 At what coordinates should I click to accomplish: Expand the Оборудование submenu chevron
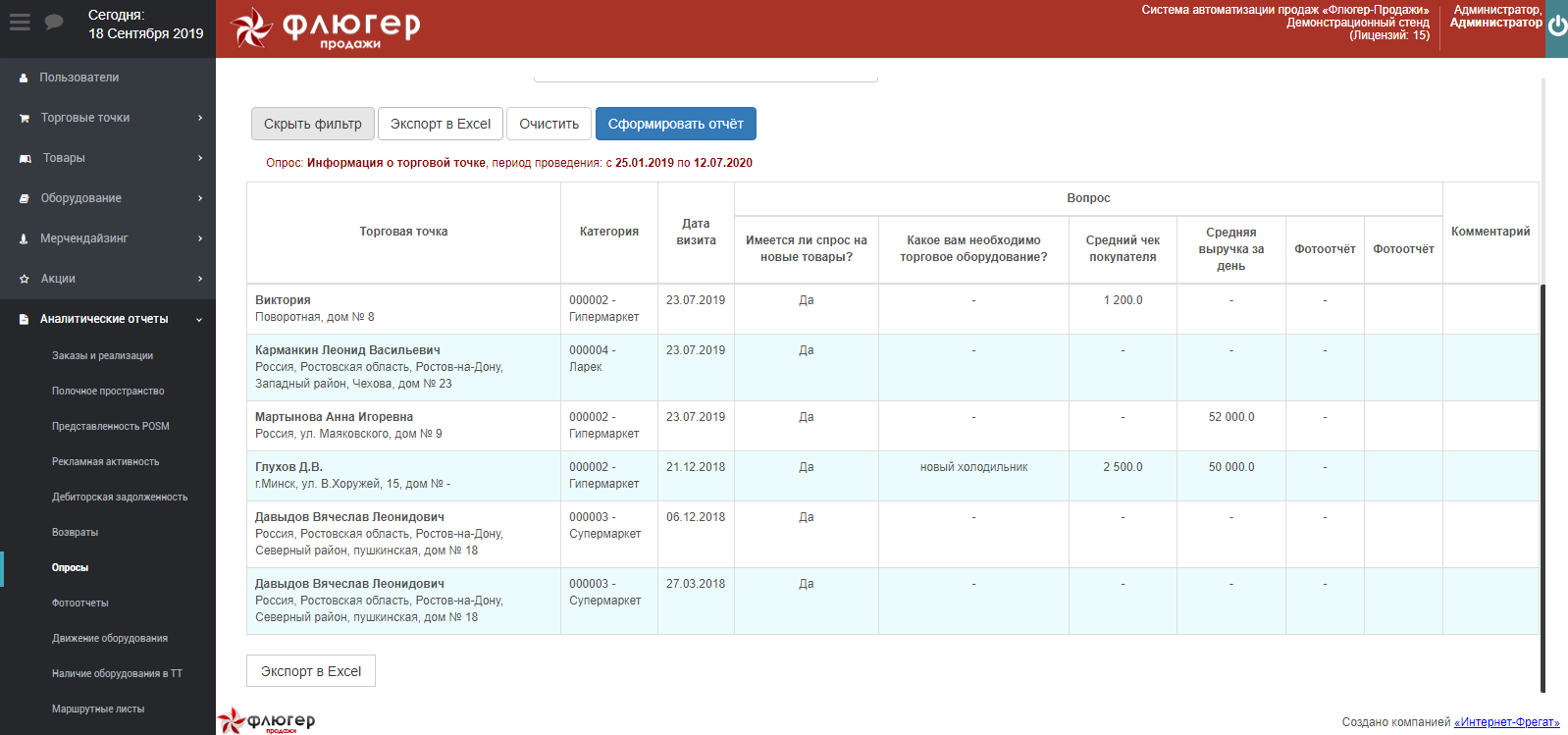200,198
